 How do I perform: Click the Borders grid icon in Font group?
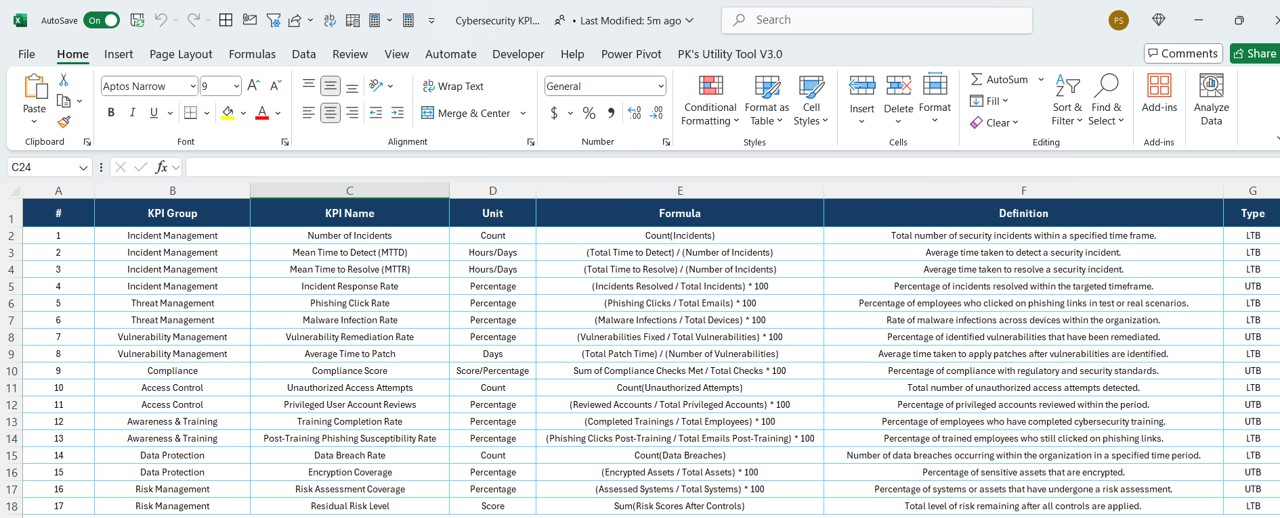190,113
